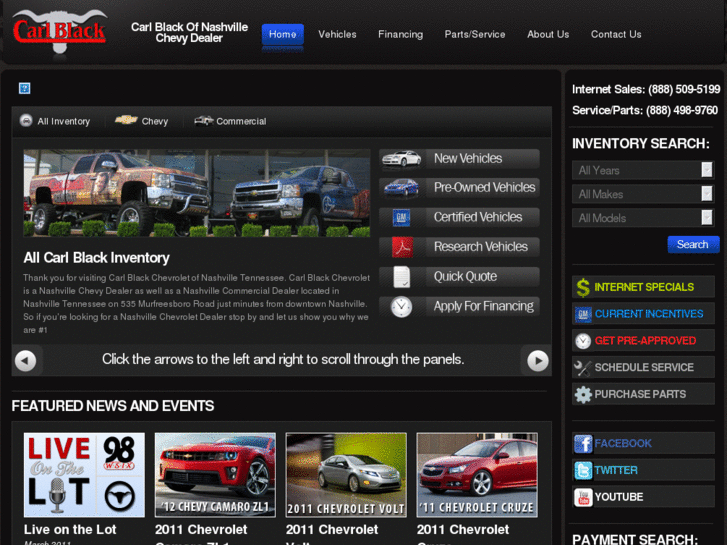Click the All Carl Black Inventory heading
The width and height of the screenshot is (727, 545).
[x=96, y=258]
